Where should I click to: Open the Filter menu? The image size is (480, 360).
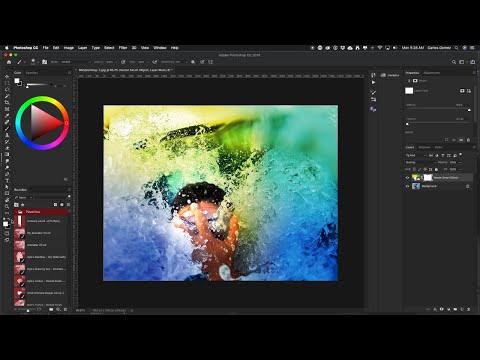click(x=123, y=48)
